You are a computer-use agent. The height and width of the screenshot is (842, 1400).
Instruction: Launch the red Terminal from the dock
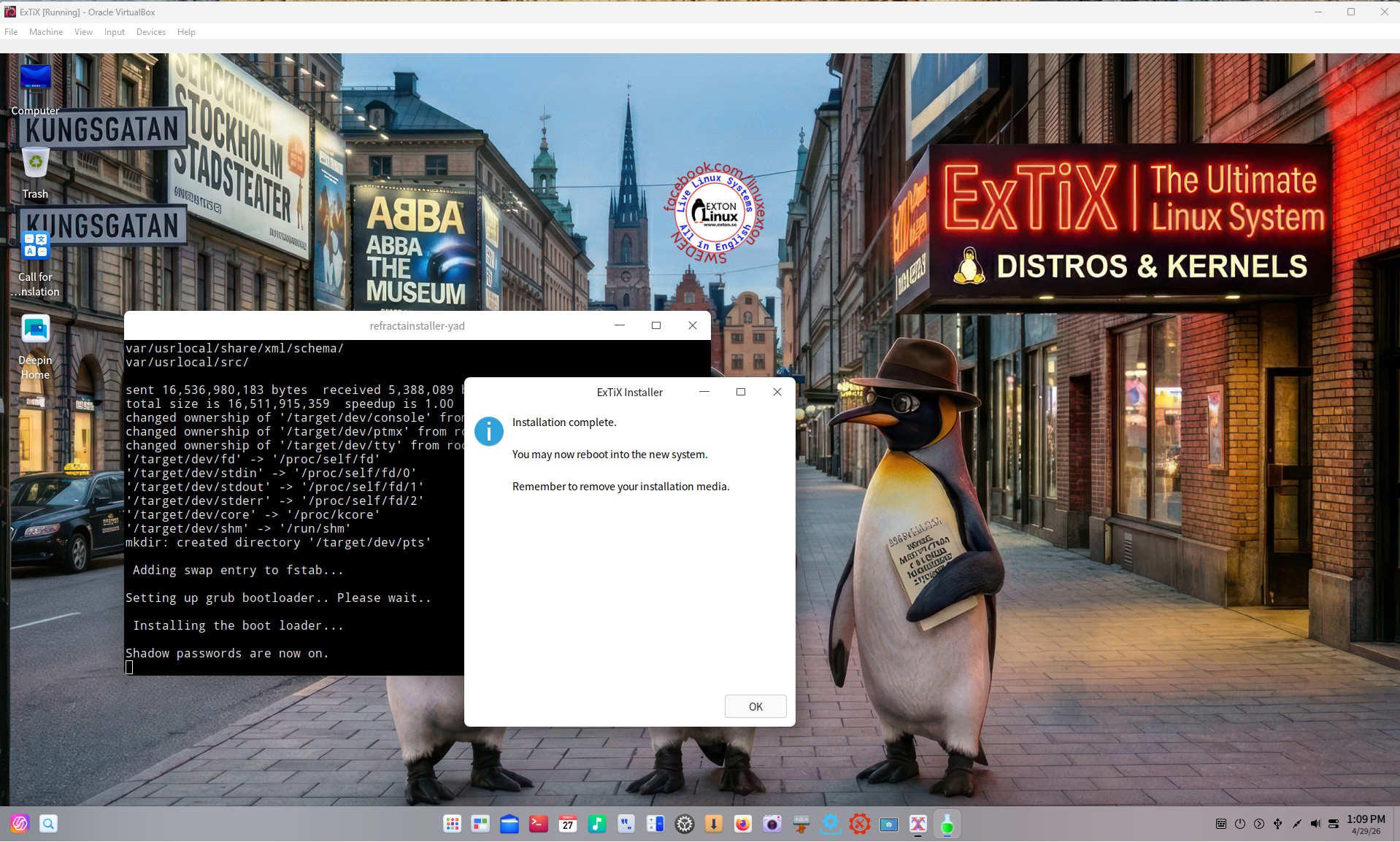pyautogui.click(x=539, y=824)
